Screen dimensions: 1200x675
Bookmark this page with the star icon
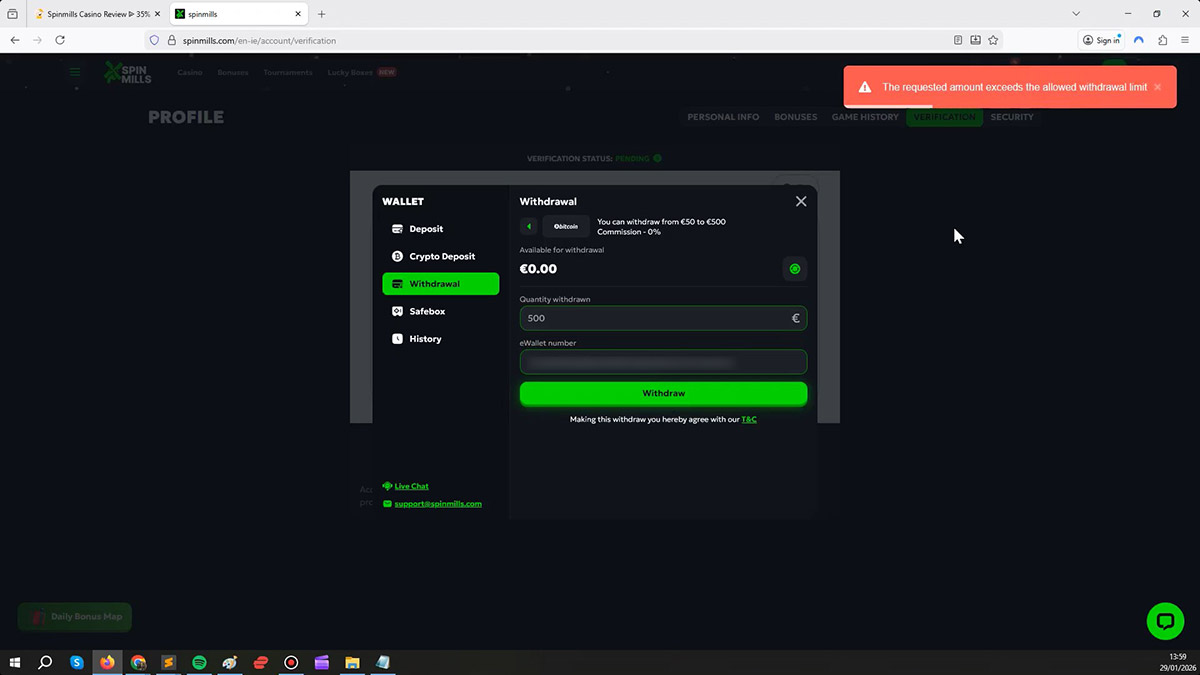click(x=993, y=40)
